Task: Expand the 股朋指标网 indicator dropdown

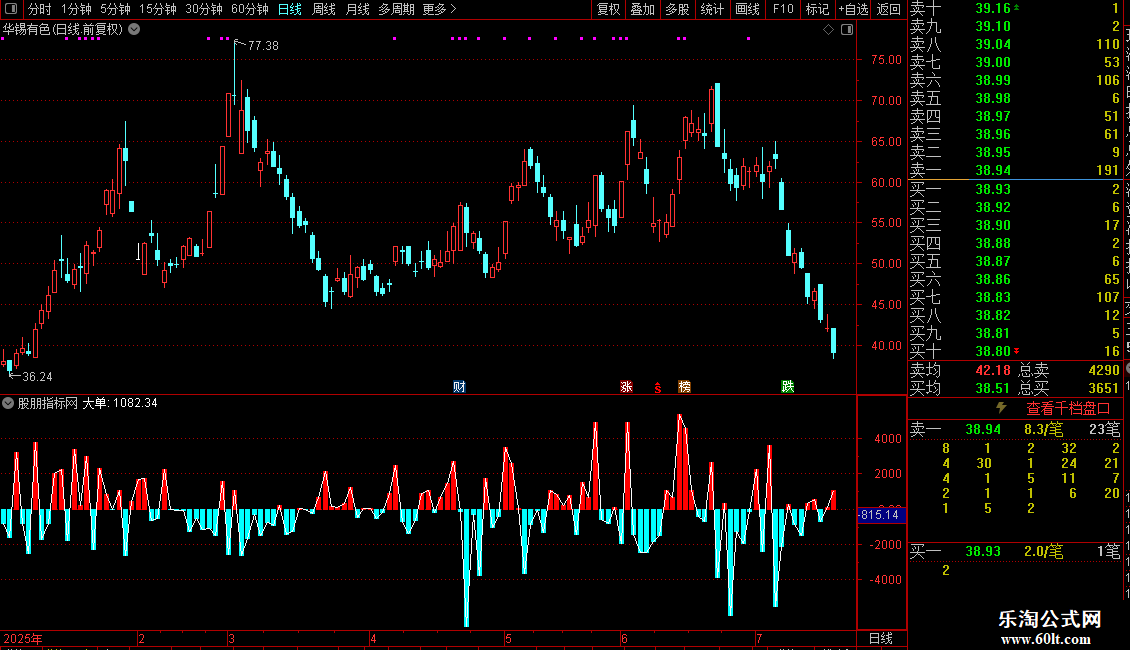Action: [x=8, y=403]
